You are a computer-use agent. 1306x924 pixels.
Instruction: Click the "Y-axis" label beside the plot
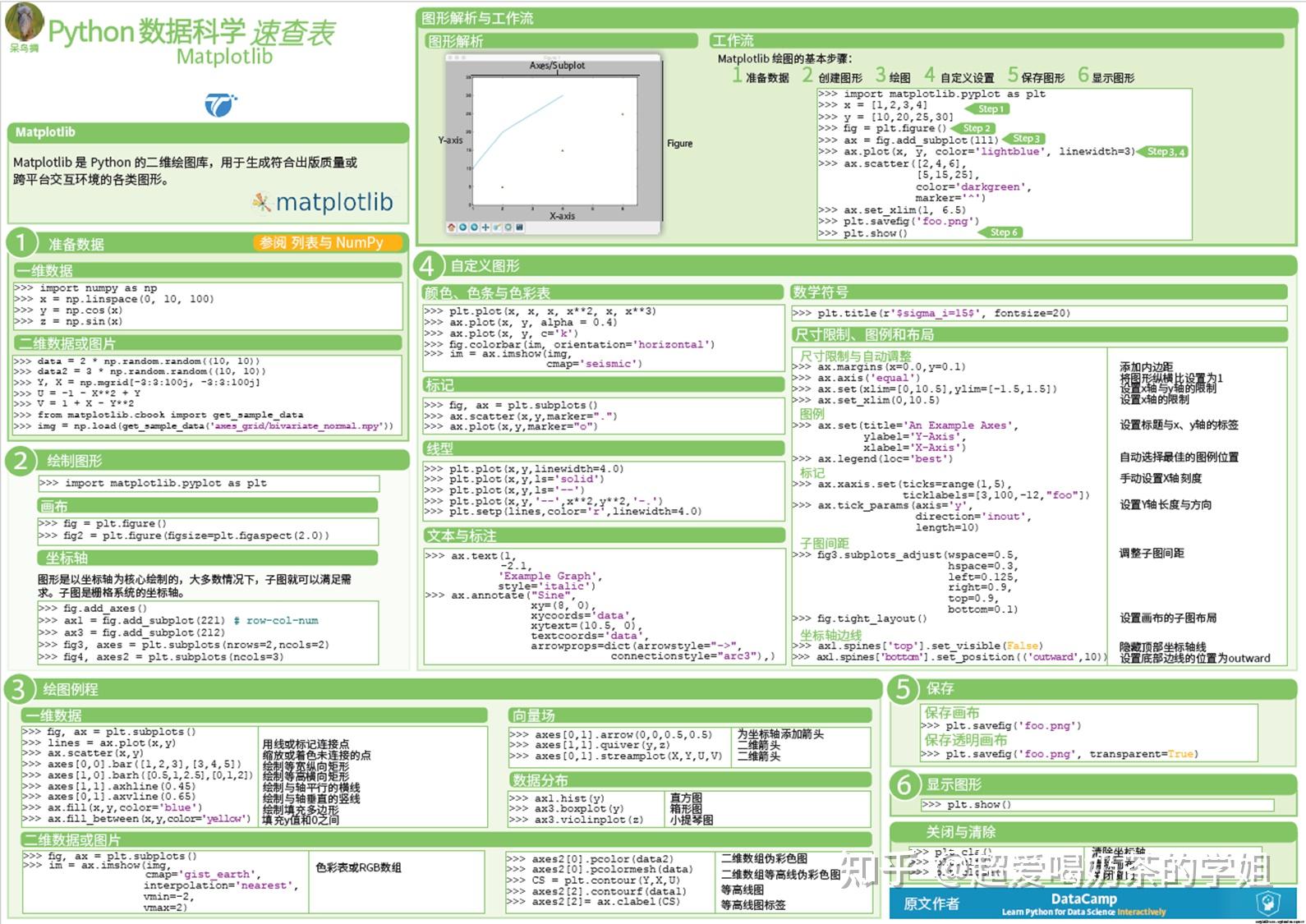pyautogui.click(x=450, y=140)
